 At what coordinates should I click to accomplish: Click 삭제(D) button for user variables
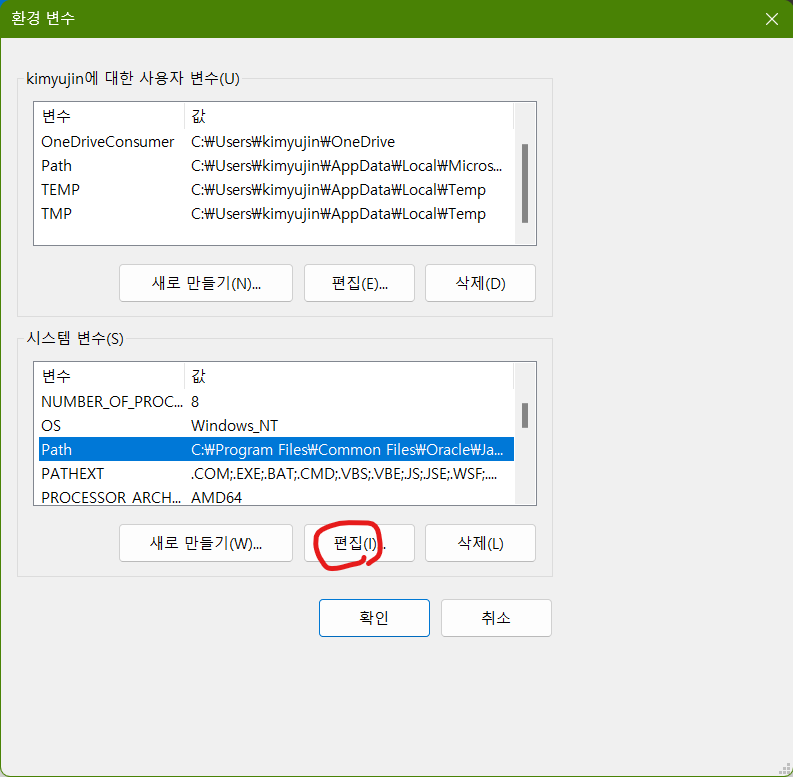480,283
